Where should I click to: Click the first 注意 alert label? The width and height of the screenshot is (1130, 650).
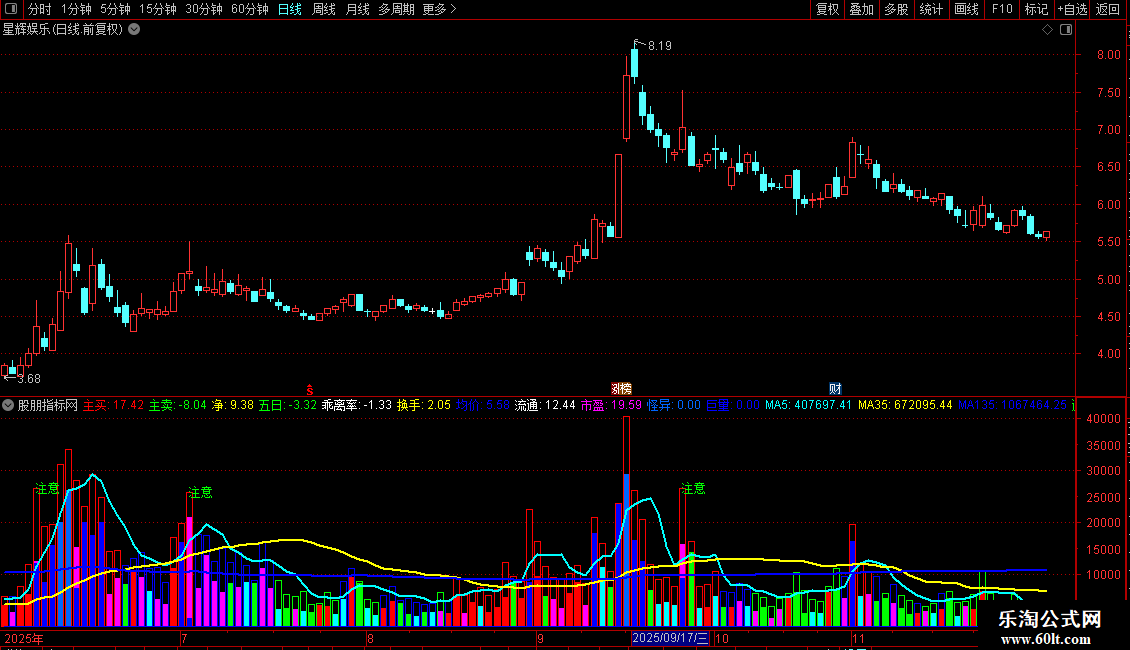pos(48,489)
